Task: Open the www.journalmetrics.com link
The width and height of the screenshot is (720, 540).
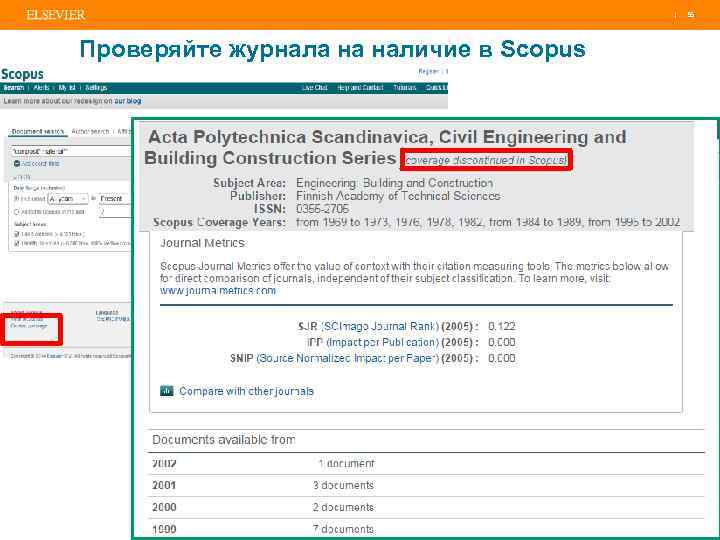Action: click(218, 291)
